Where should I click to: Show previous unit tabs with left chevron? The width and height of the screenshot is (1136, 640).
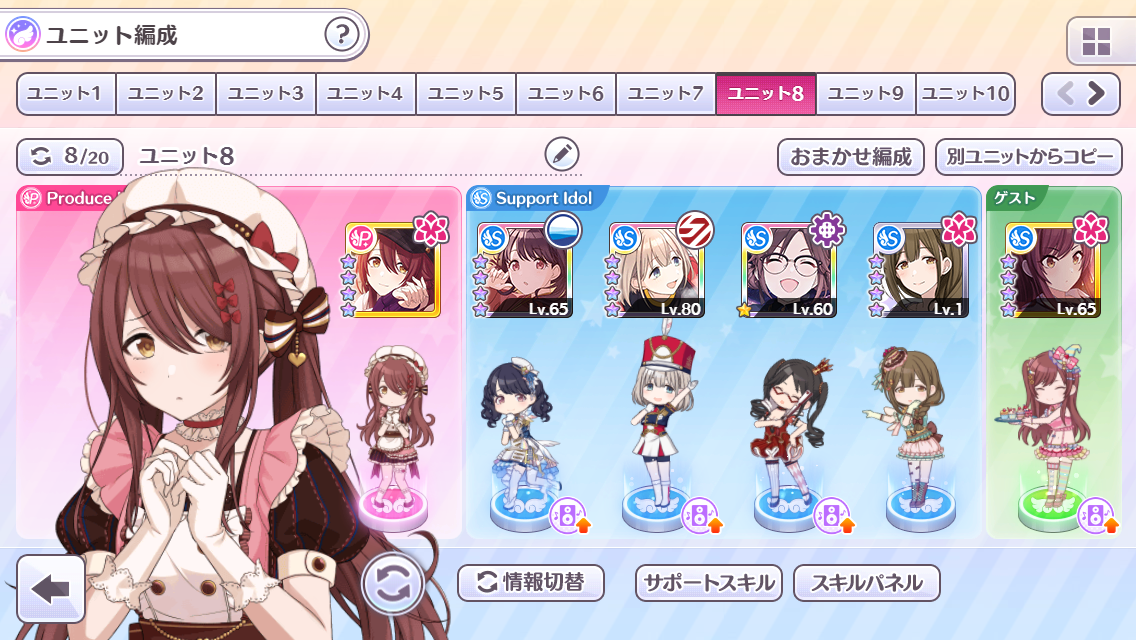tap(1065, 93)
